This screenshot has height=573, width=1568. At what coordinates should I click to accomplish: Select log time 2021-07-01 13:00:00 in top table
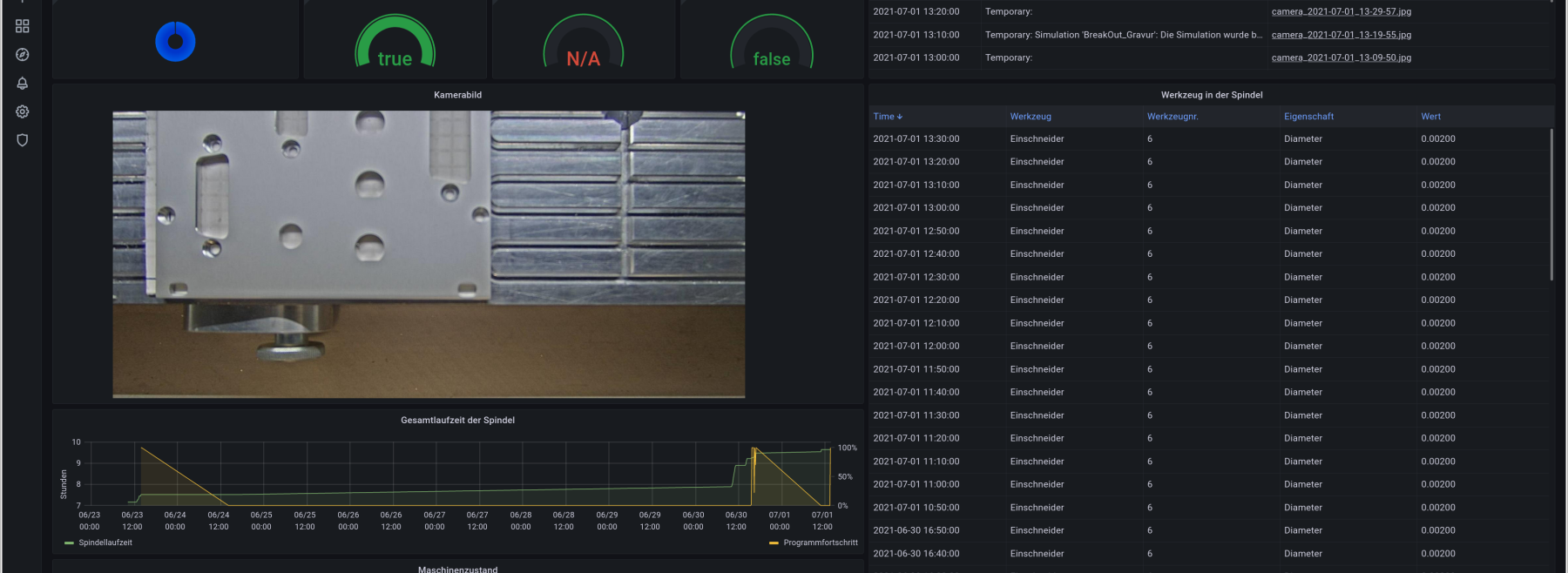(916, 57)
